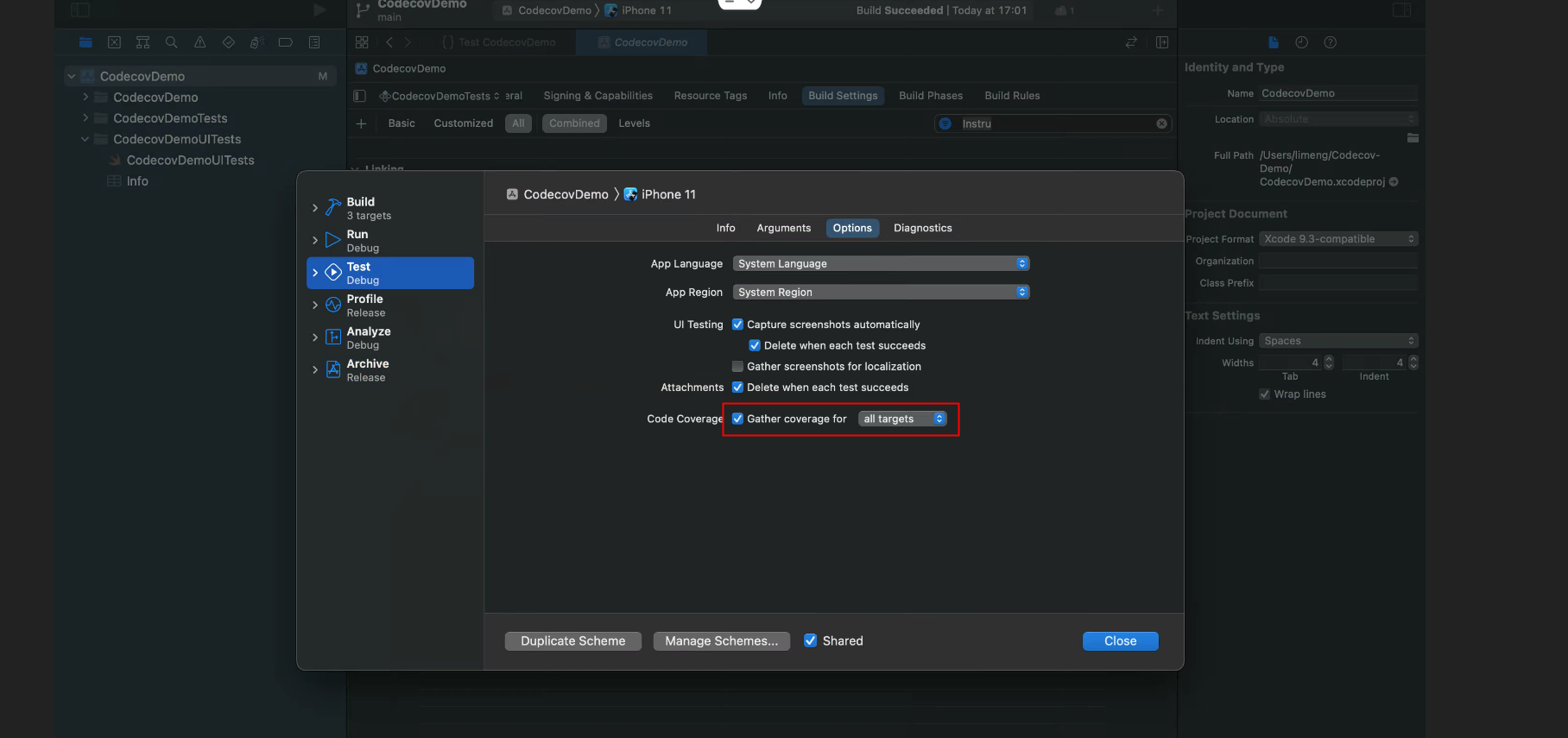Uncheck the Shared scheme checkbox
The width and height of the screenshot is (1568, 738).
pyautogui.click(x=810, y=640)
